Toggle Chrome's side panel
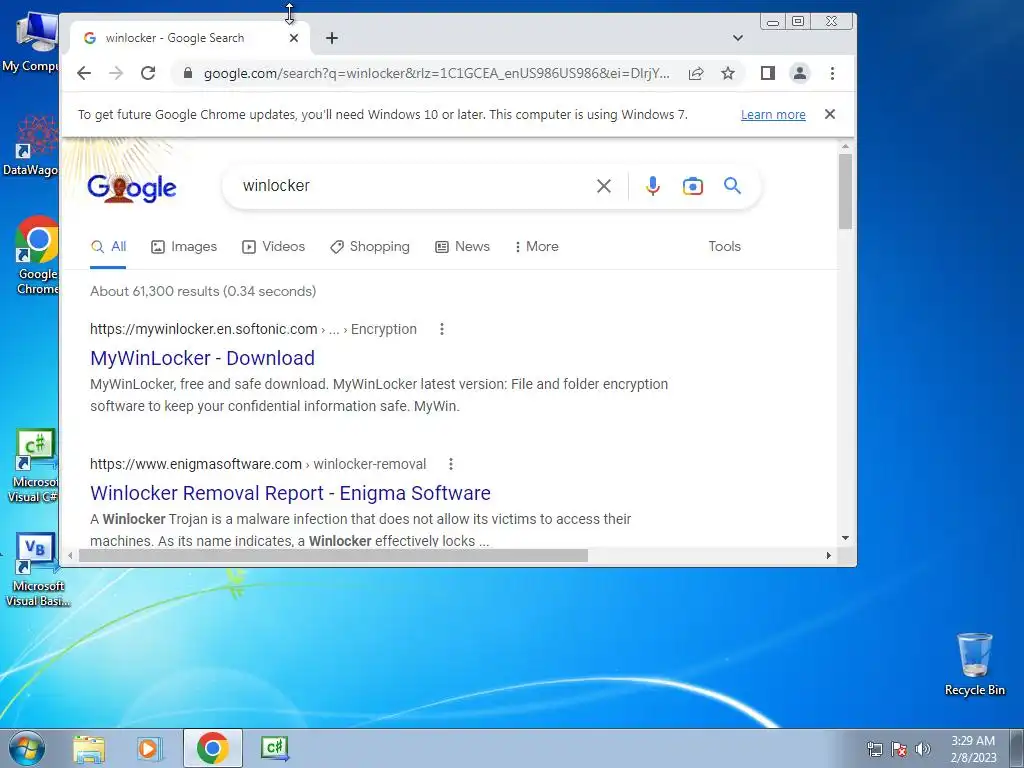1024x768 pixels. [x=768, y=73]
